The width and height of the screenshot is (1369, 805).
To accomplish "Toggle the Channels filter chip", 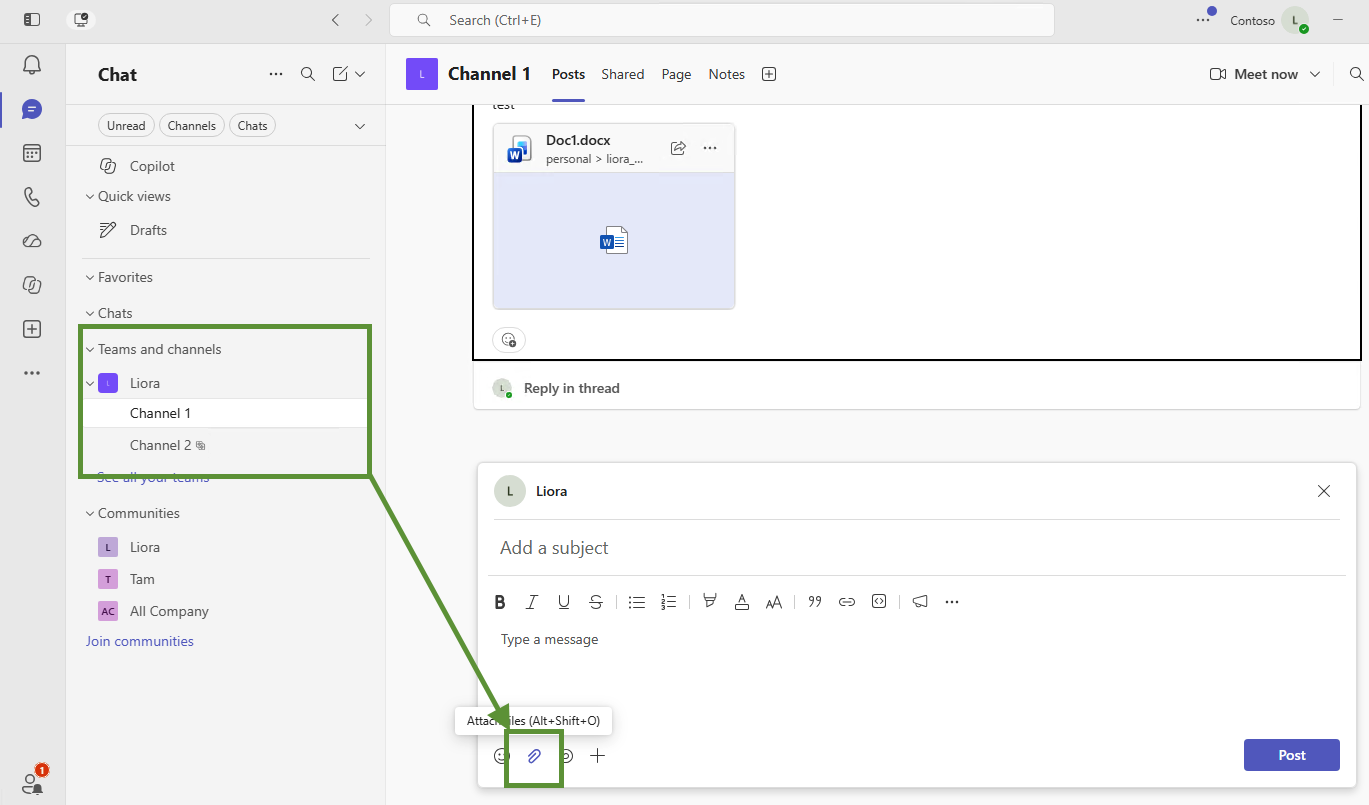I will click(x=192, y=126).
